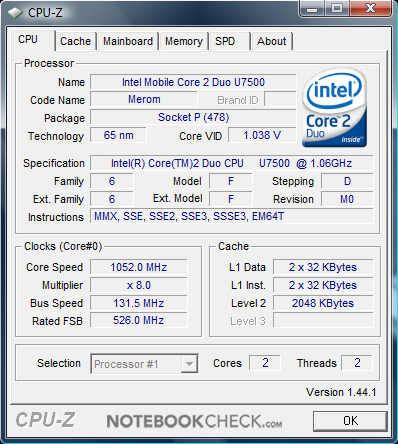
Task: Click the Specification field with 1.06GHz
Action: coord(231,163)
